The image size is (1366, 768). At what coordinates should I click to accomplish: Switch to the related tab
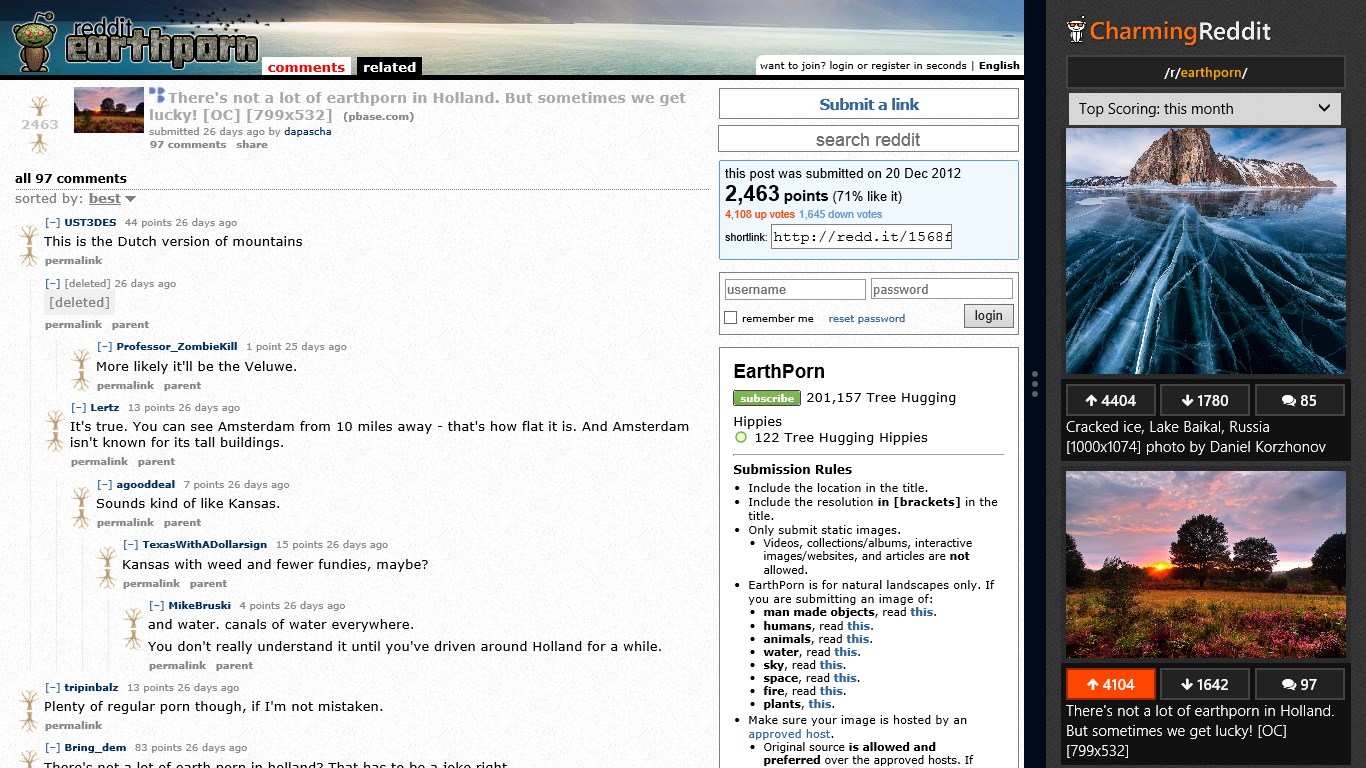tap(389, 67)
